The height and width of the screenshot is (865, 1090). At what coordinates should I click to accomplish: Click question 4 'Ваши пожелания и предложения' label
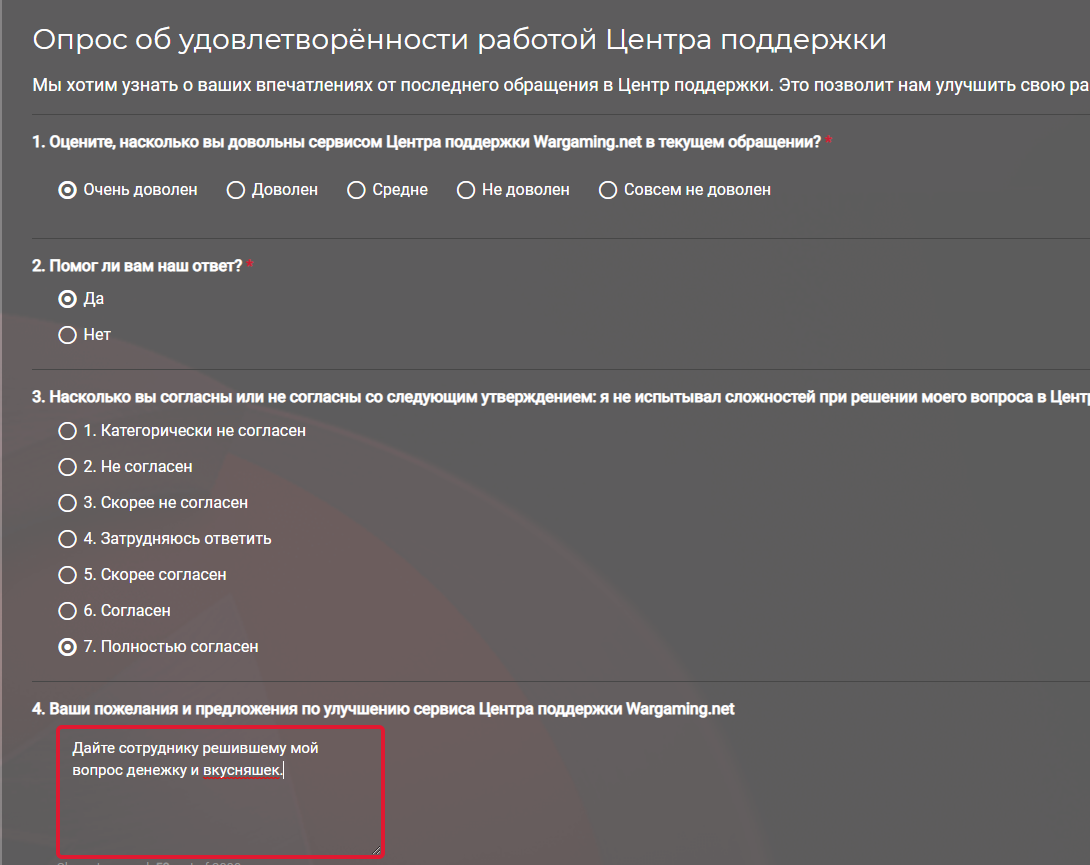point(383,709)
